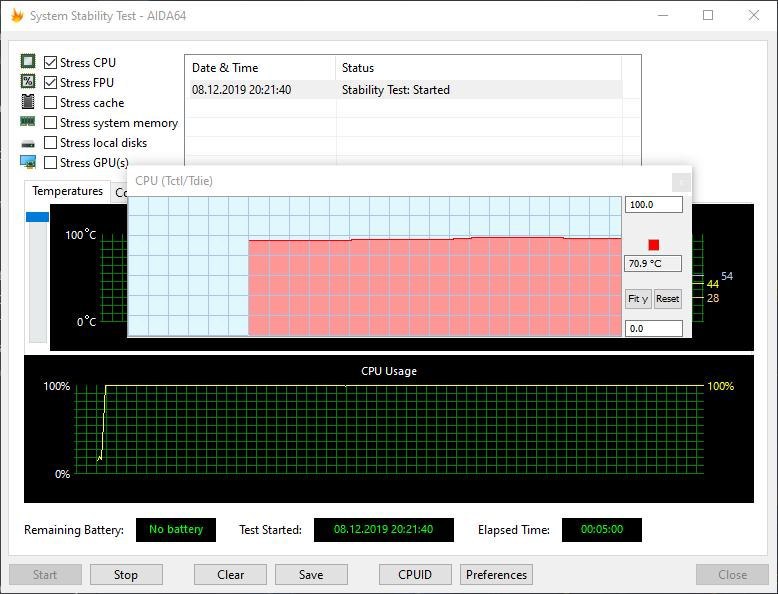Click the No battery indicator
The height and width of the screenshot is (594, 778).
click(x=176, y=529)
